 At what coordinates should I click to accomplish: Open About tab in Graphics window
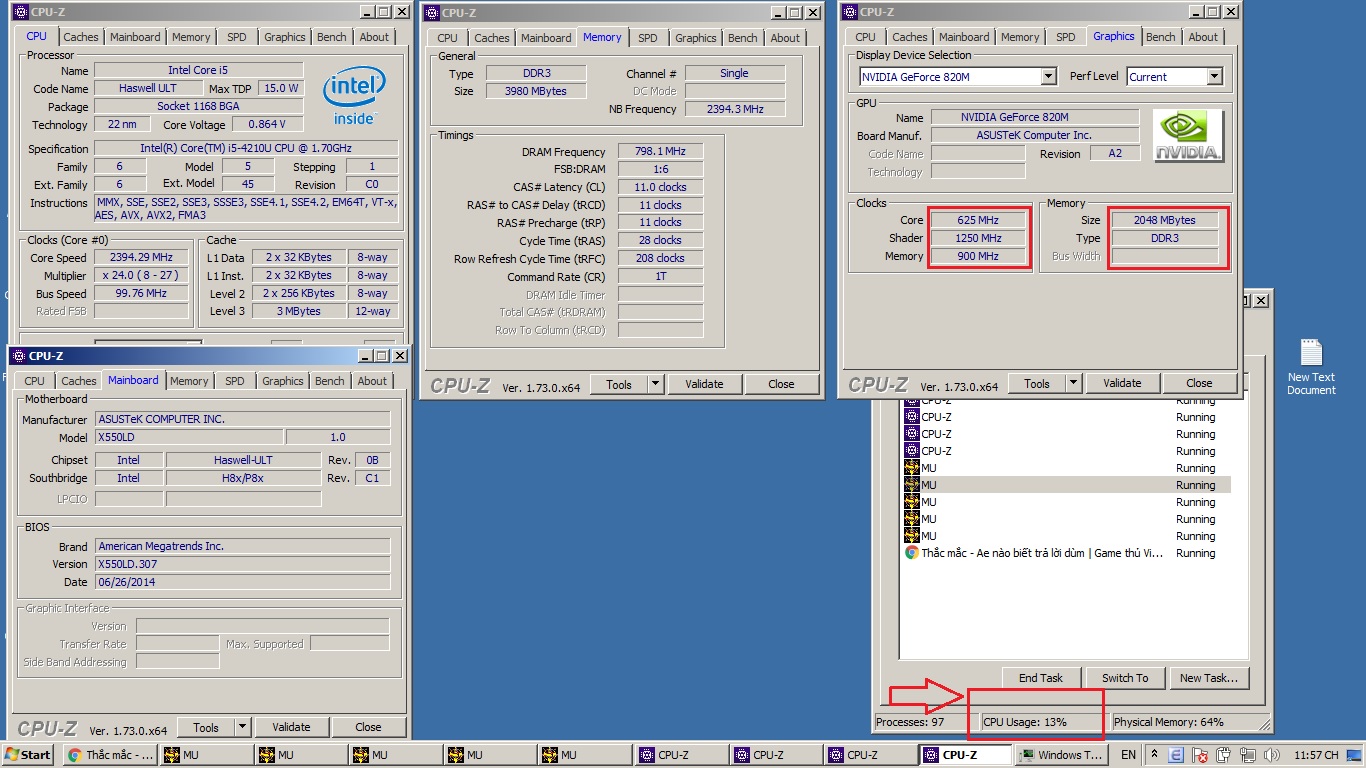(1203, 37)
